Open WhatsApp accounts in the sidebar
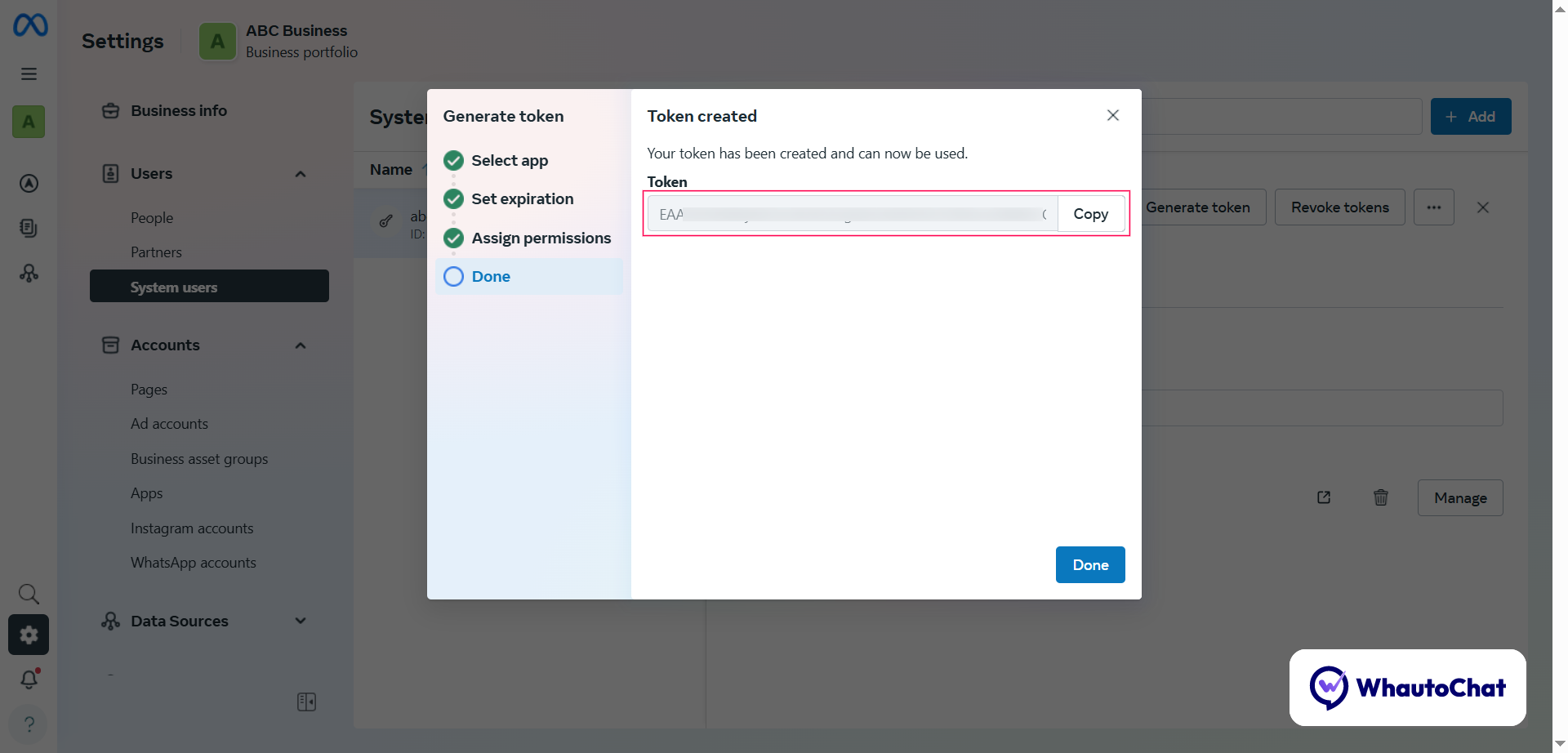 (x=194, y=563)
